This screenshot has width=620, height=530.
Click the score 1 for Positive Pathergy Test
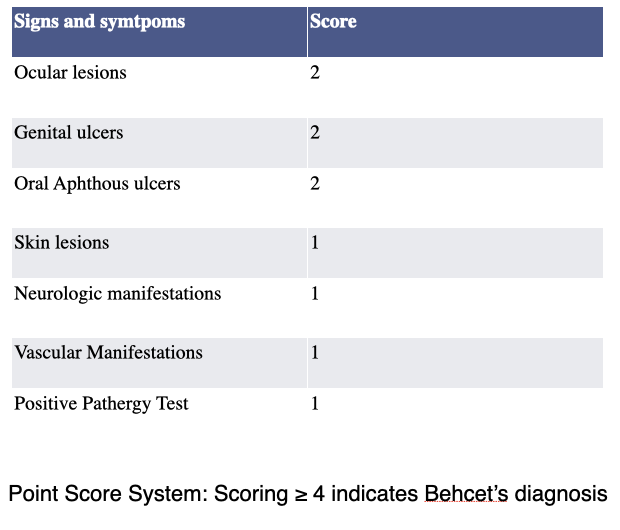click(x=315, y=404)
